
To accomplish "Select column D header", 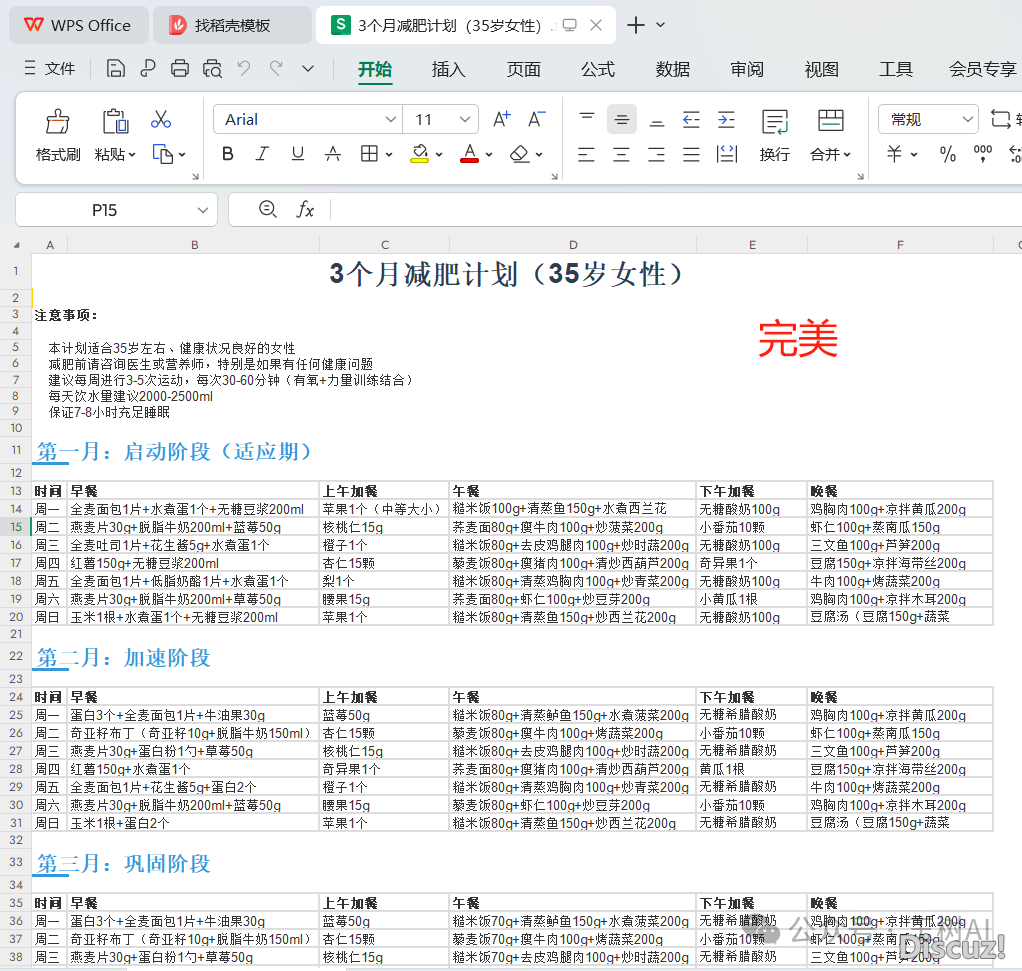I will (x=573, y=245).
